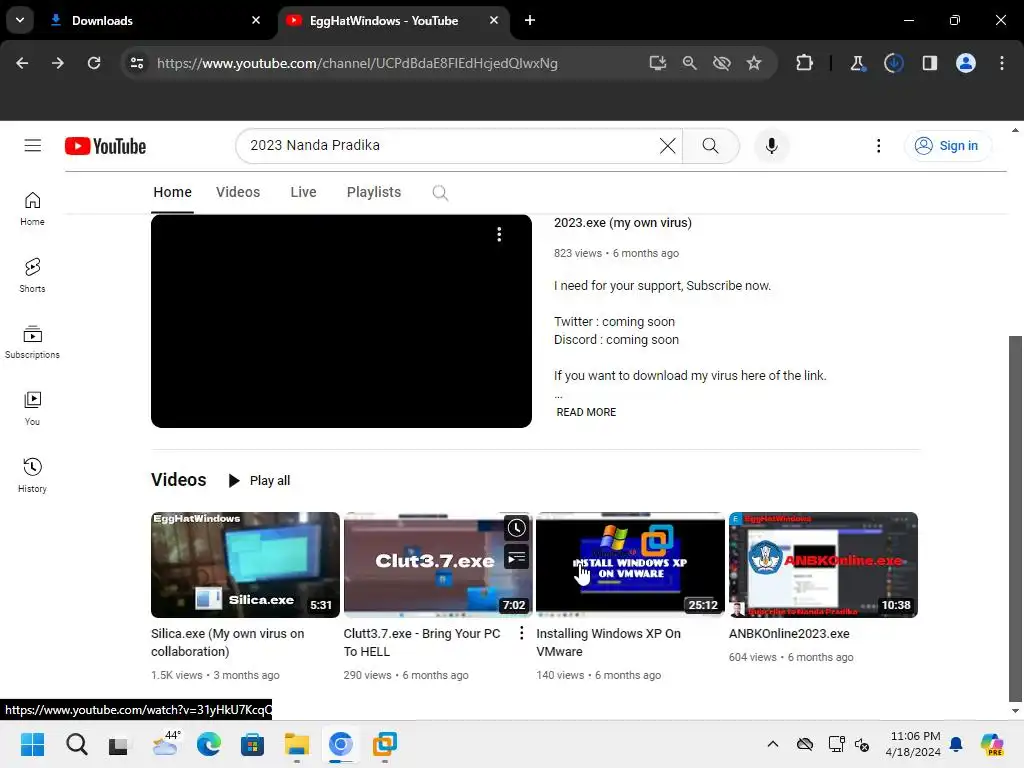Switch to the Live channel tab
The image size is (1024, 768).
pyautogui.click(x=303, y=192)
